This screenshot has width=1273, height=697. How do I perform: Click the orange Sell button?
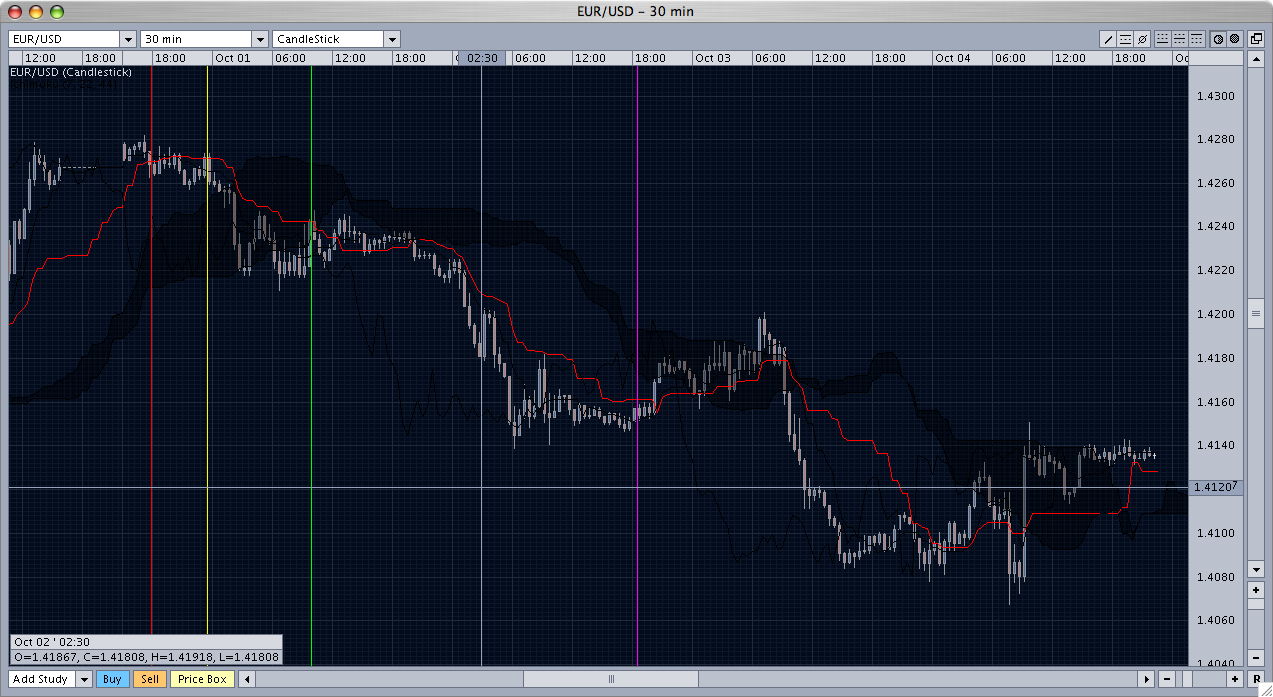[x=150, y=679]
